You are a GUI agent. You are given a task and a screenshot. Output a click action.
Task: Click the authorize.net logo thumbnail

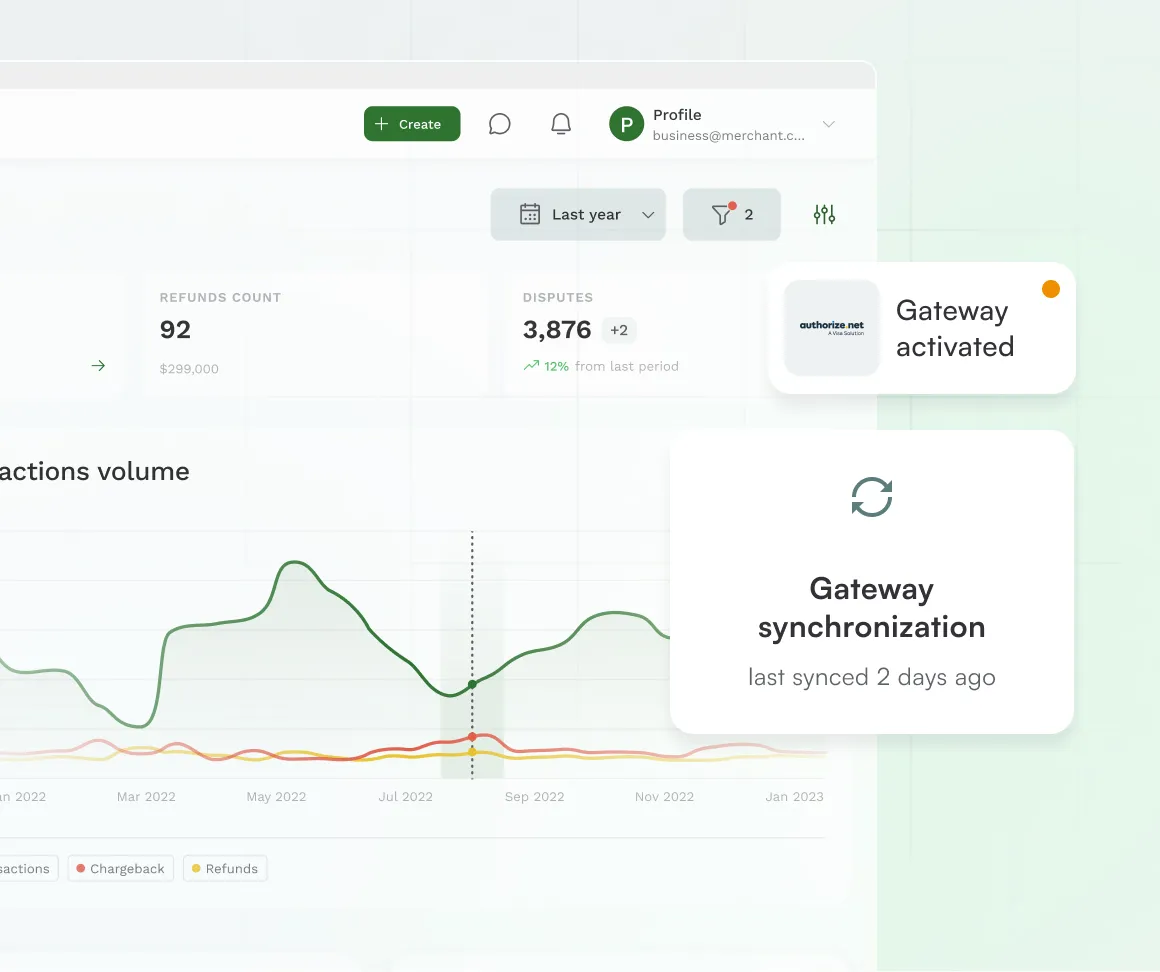(832, 328)
